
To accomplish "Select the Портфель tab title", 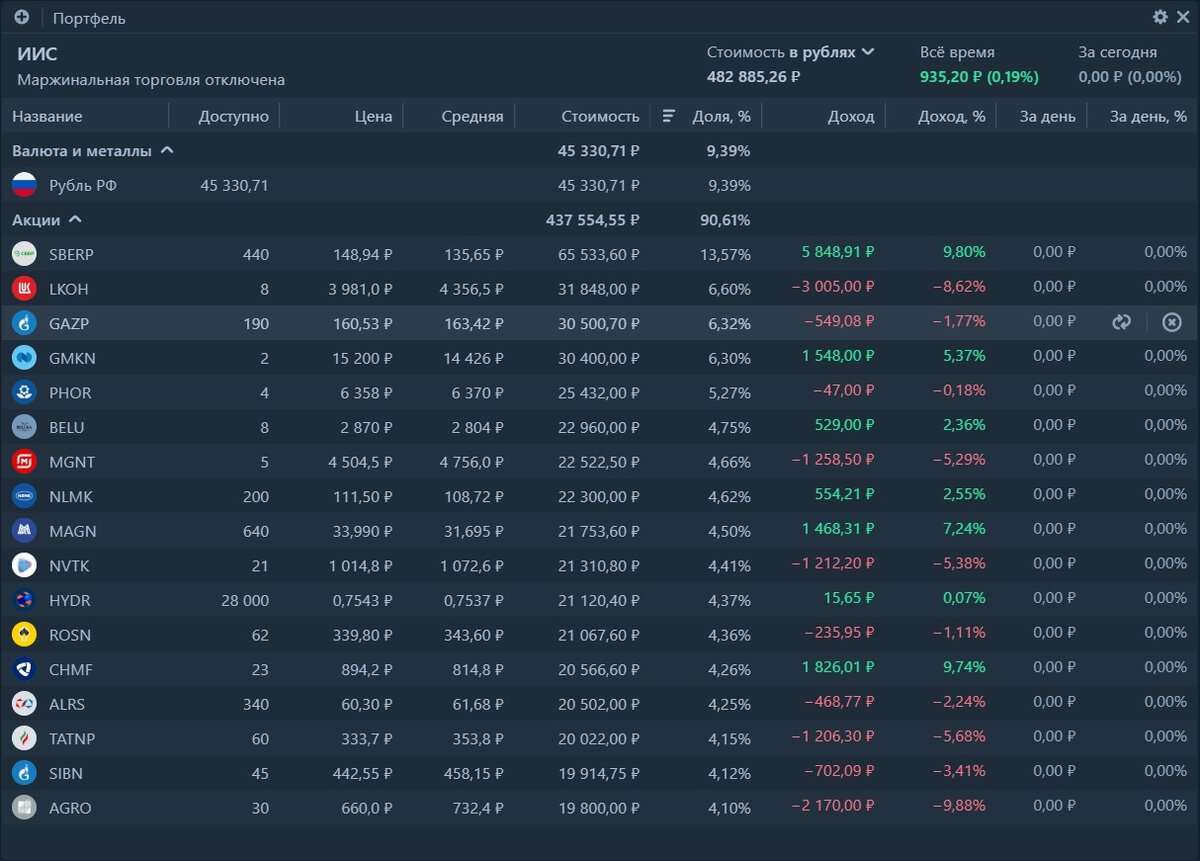I will [x=89, y=18].
